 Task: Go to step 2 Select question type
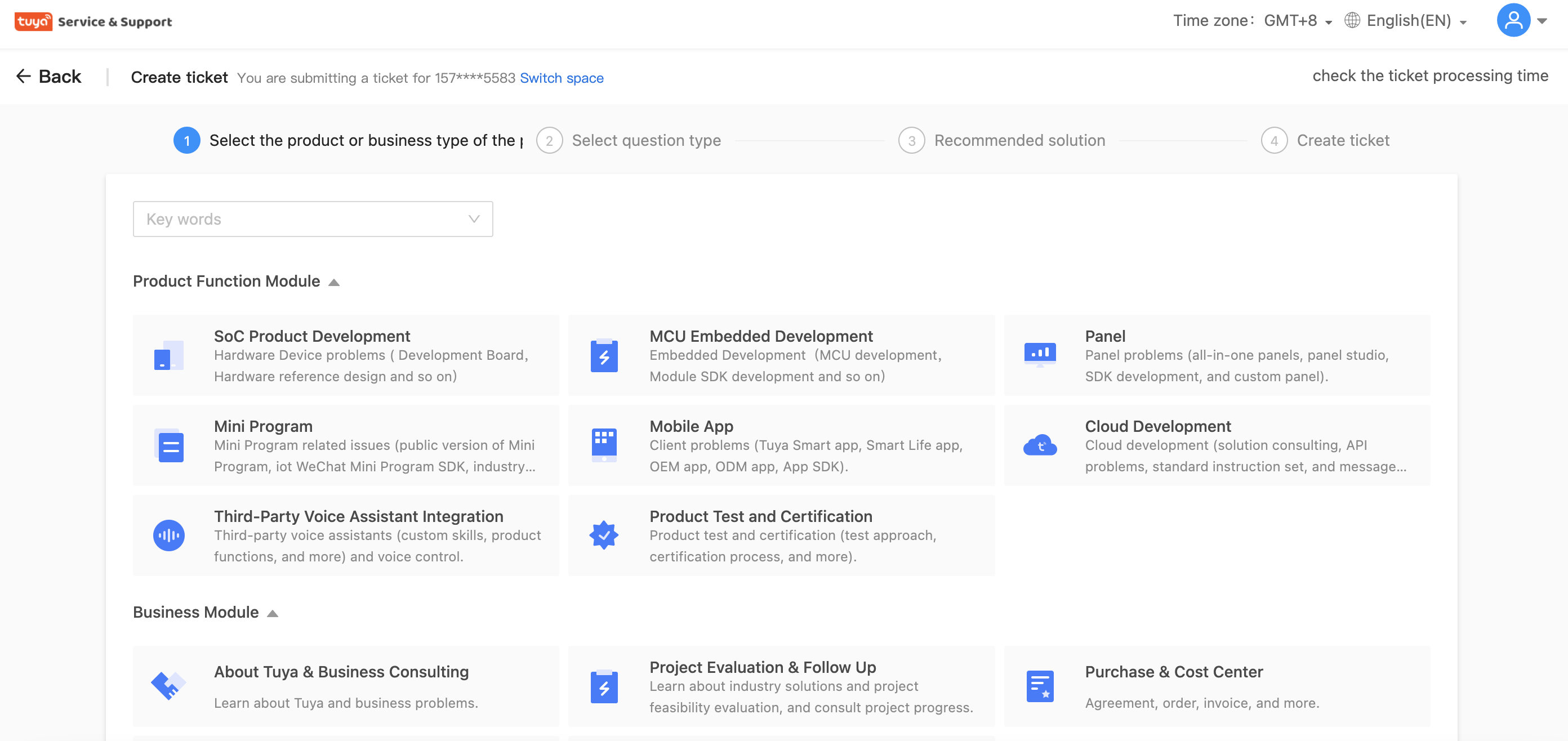(628, 141)
